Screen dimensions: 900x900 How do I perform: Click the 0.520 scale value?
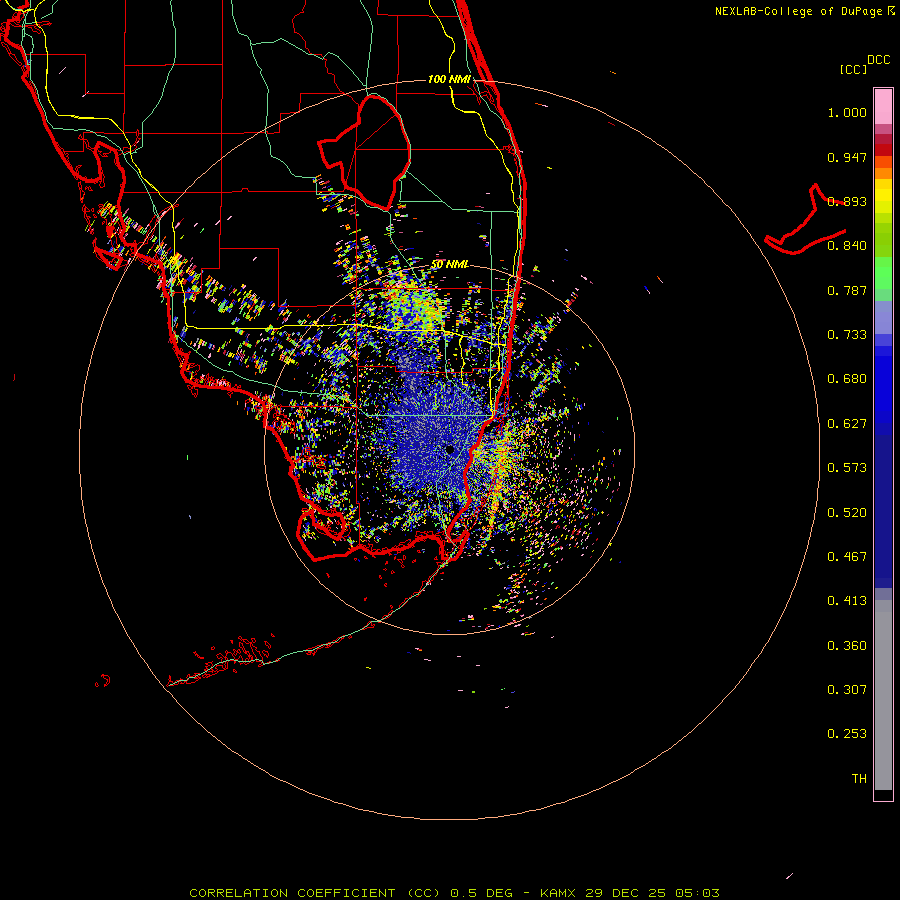[847, 513]
